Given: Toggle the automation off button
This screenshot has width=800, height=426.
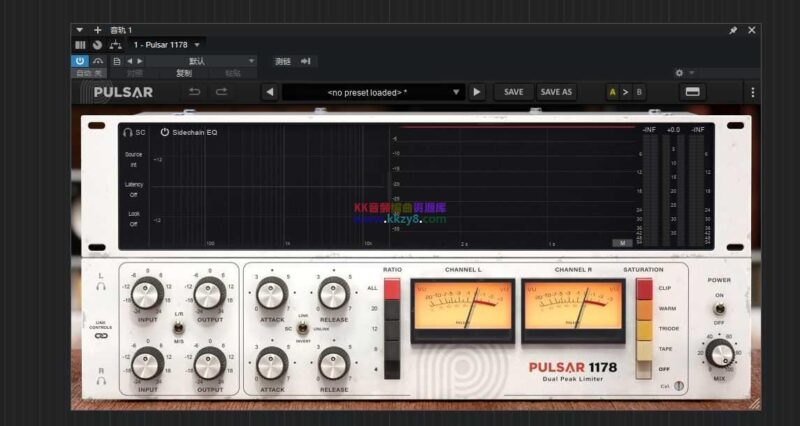Looking at the screenshot, I should pyautogui.click(x=89, y=73).
